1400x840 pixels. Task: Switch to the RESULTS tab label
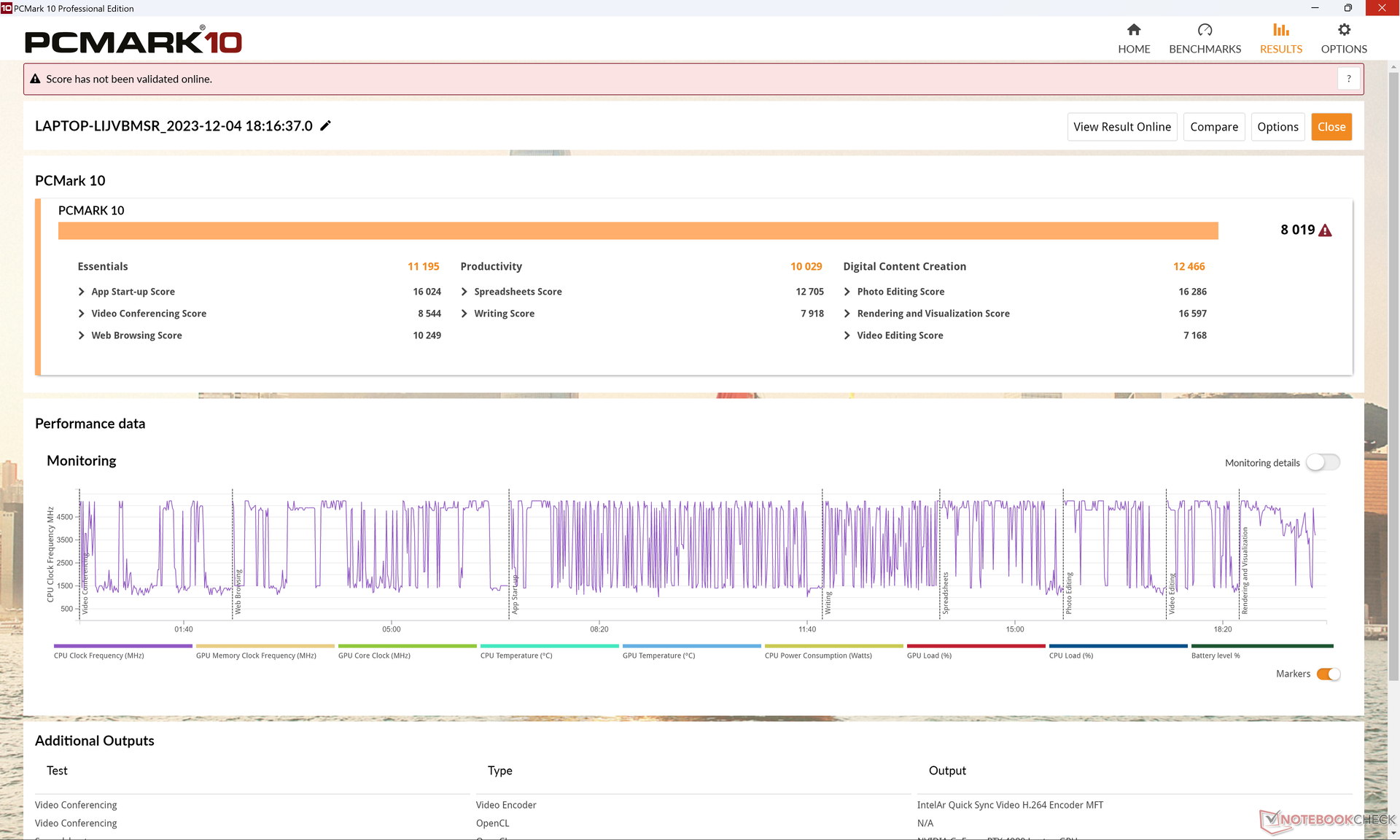pyautogui.click(x=1281, y=49)
